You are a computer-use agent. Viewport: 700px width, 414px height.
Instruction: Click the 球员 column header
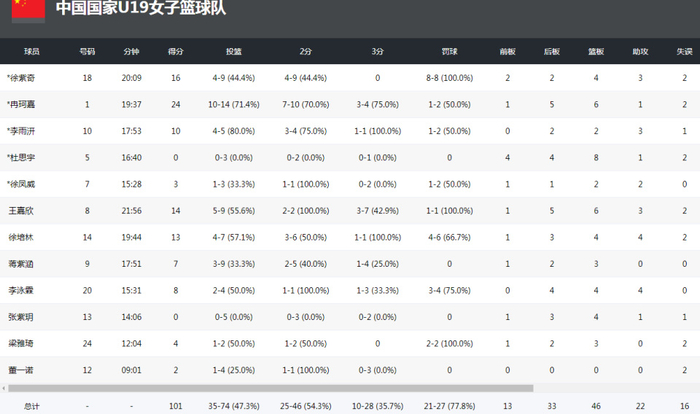click(32, 50)
